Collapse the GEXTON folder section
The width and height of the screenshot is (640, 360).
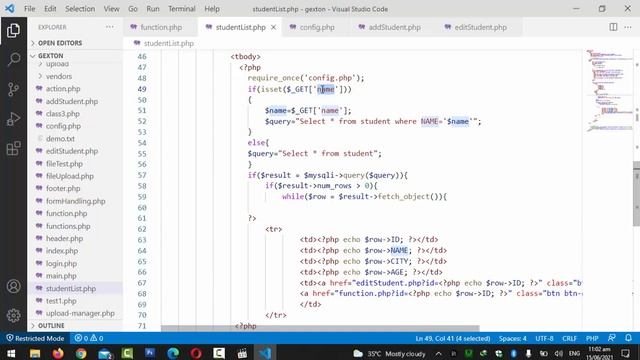pos(51,56)
